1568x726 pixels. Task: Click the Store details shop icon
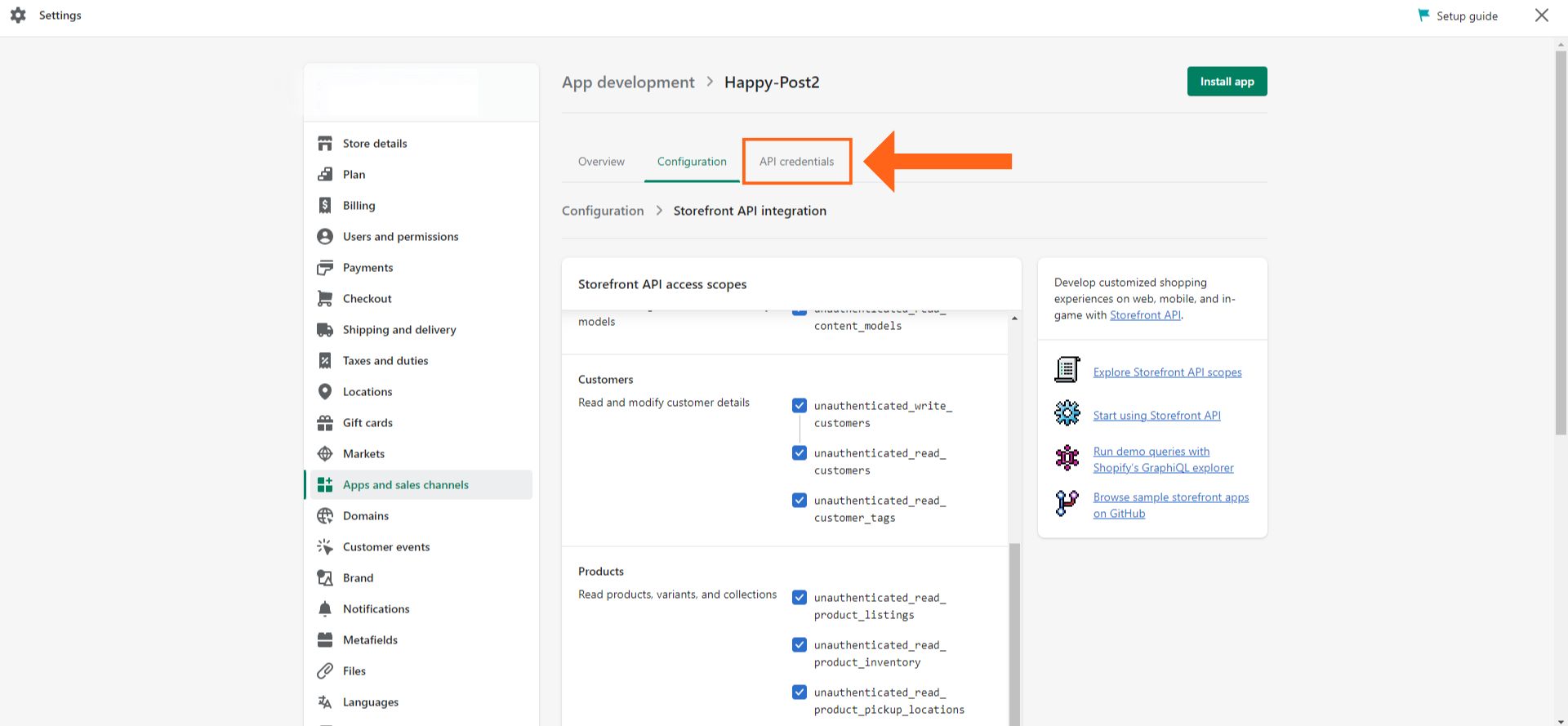(325, 144)
